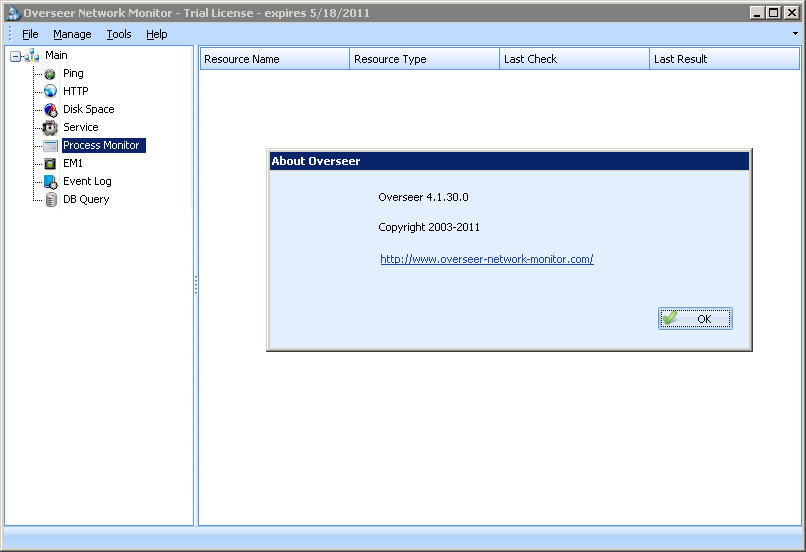Select the HTTP tree item
806x552 pixels.
(76, 91)
